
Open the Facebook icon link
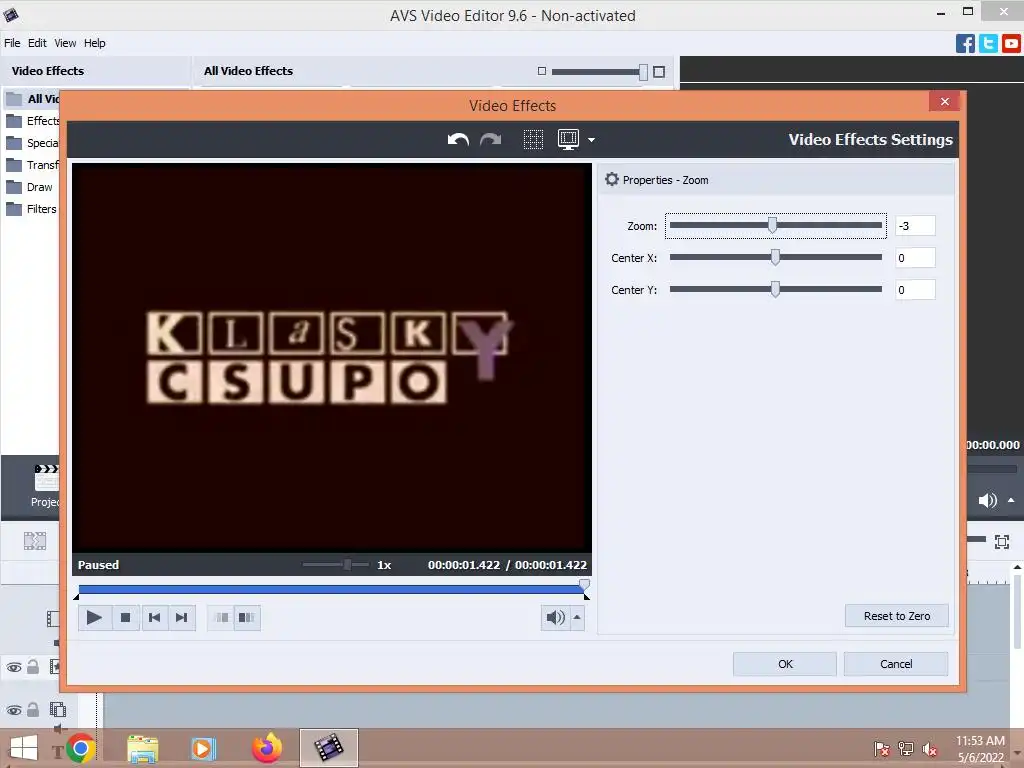pyautogui.click(x=965, y=43)
